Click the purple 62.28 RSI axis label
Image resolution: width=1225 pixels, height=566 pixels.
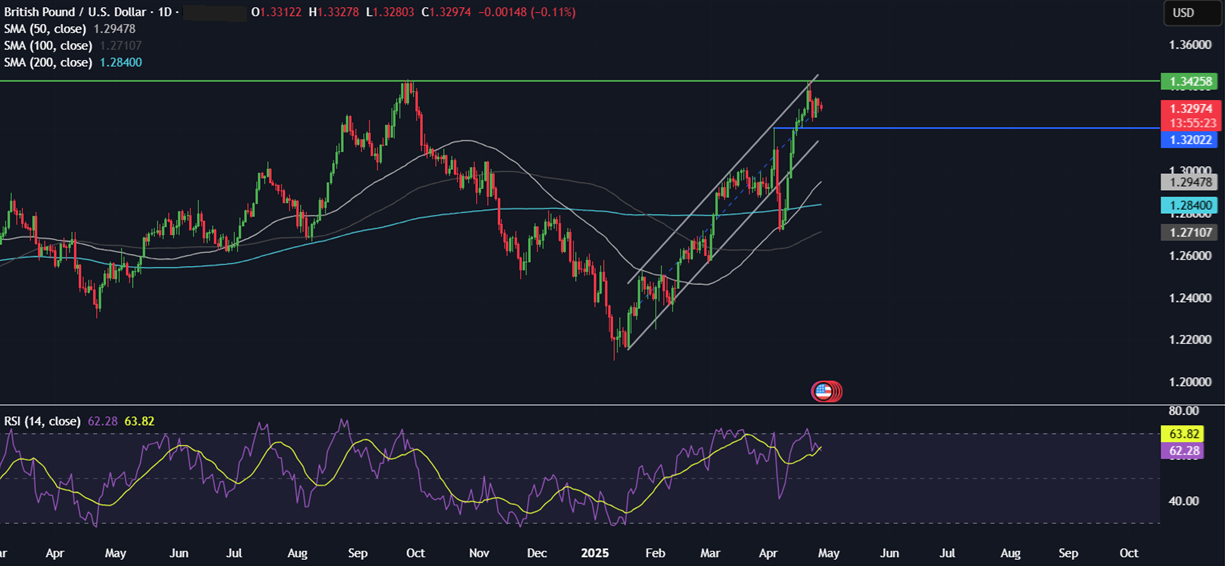pyautogui.click(x=1184, y=451)
